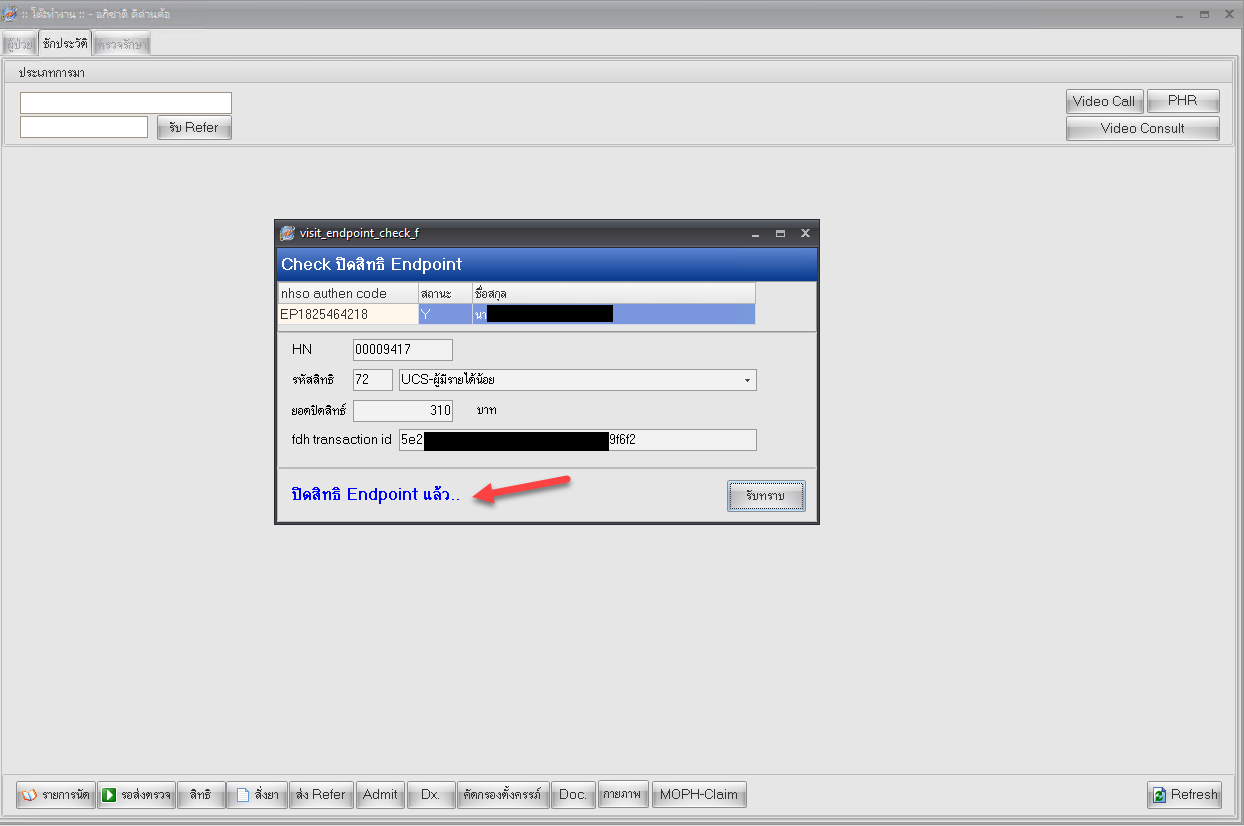
Task: Open รายการนัด appointment list with book icon
Action: tap(56, 795)
